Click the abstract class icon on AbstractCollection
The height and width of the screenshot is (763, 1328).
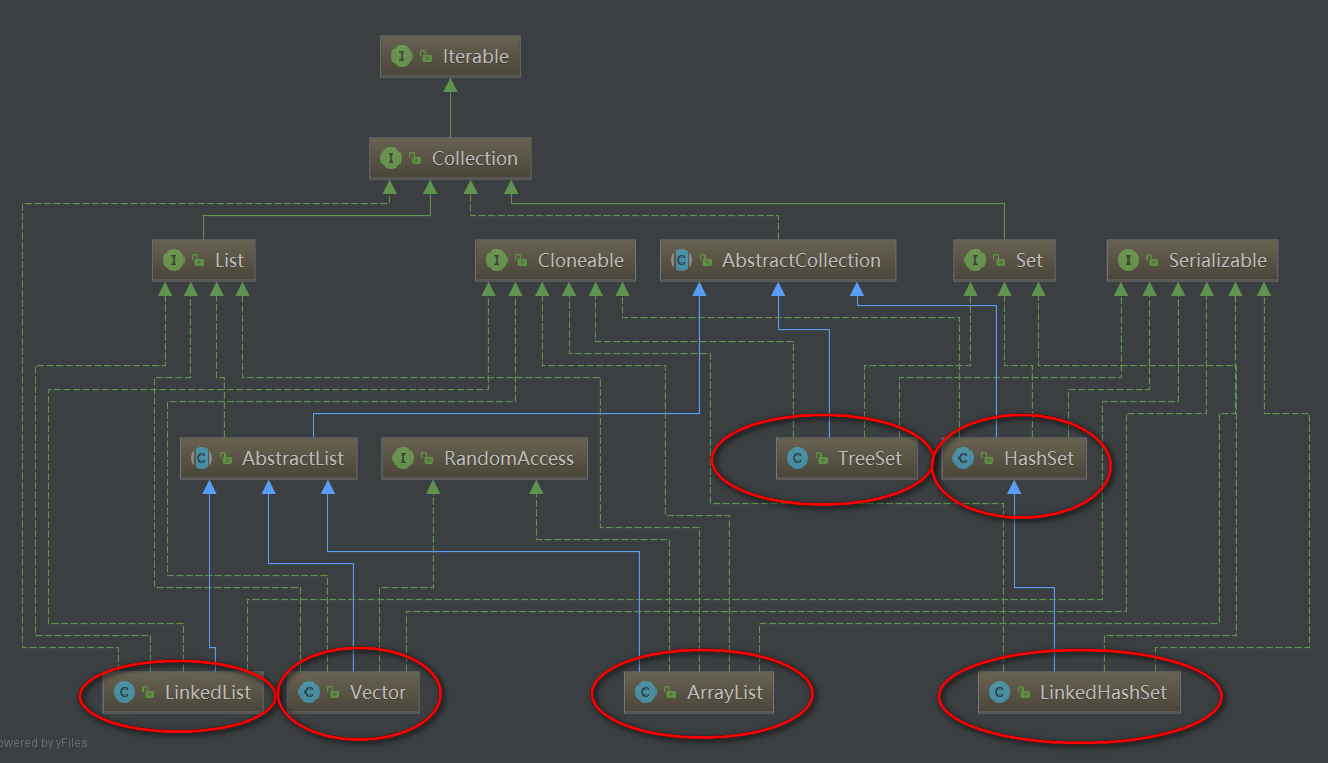pyautogui.click(x=682, y=261)
